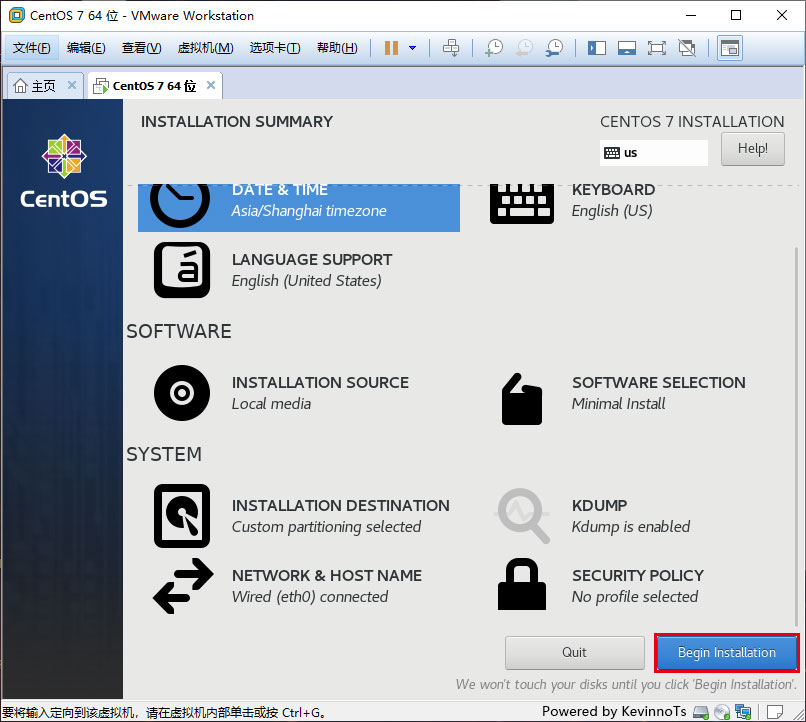Open the 虚拟机(M) menu

[205, 48]
